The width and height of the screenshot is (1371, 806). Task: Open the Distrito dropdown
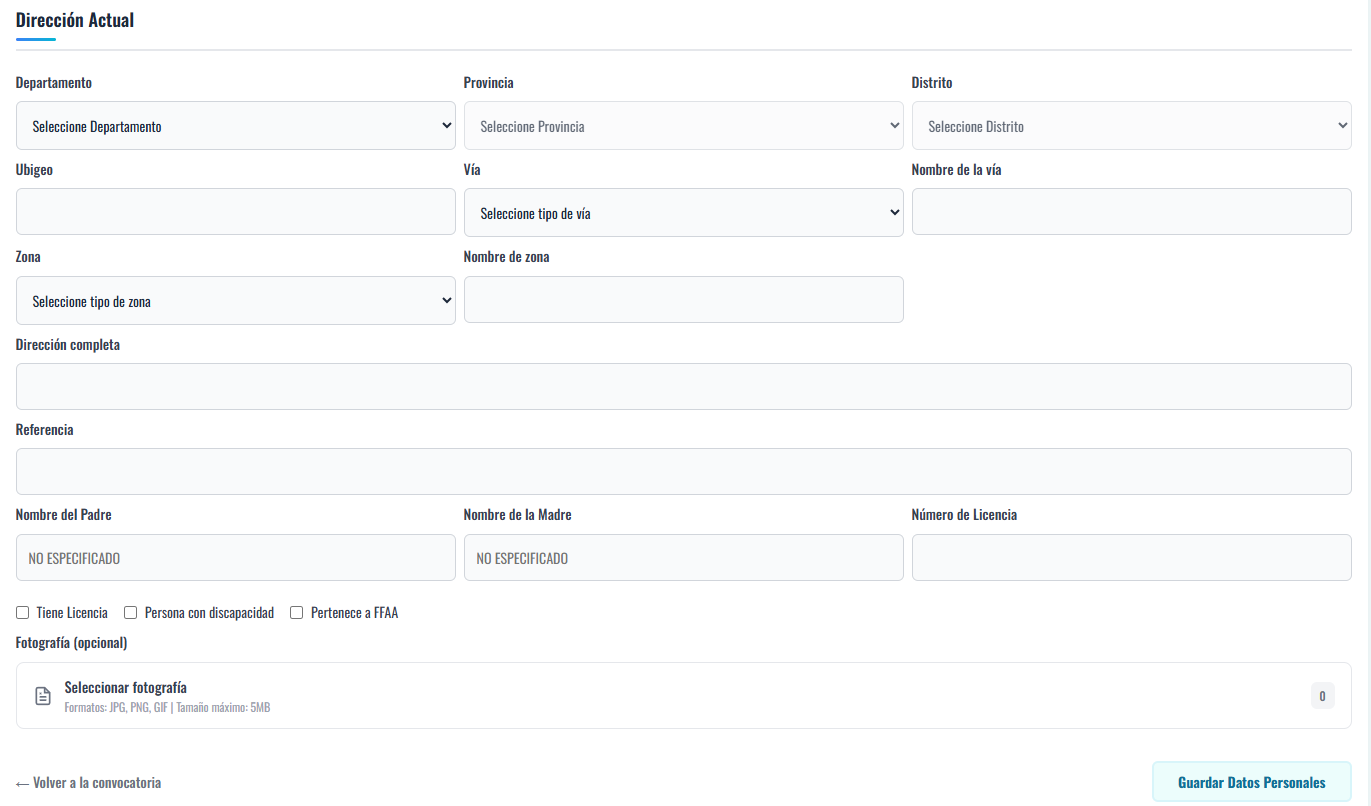1132,126
